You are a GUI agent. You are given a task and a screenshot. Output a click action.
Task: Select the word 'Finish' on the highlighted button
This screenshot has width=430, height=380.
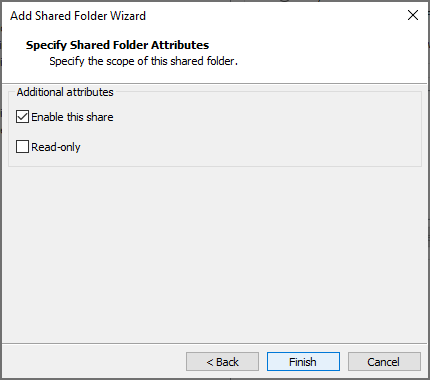[303, 362]
